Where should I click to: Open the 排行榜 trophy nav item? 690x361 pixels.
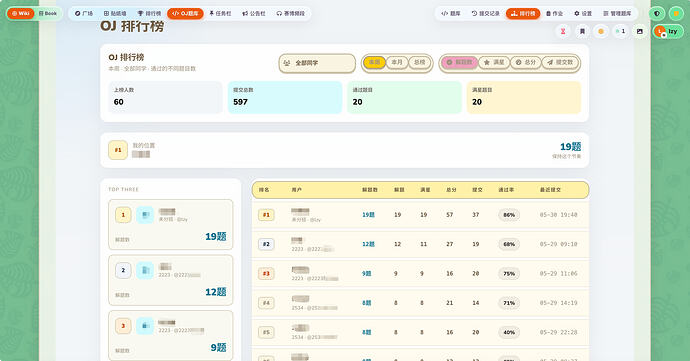coord(149,14)
